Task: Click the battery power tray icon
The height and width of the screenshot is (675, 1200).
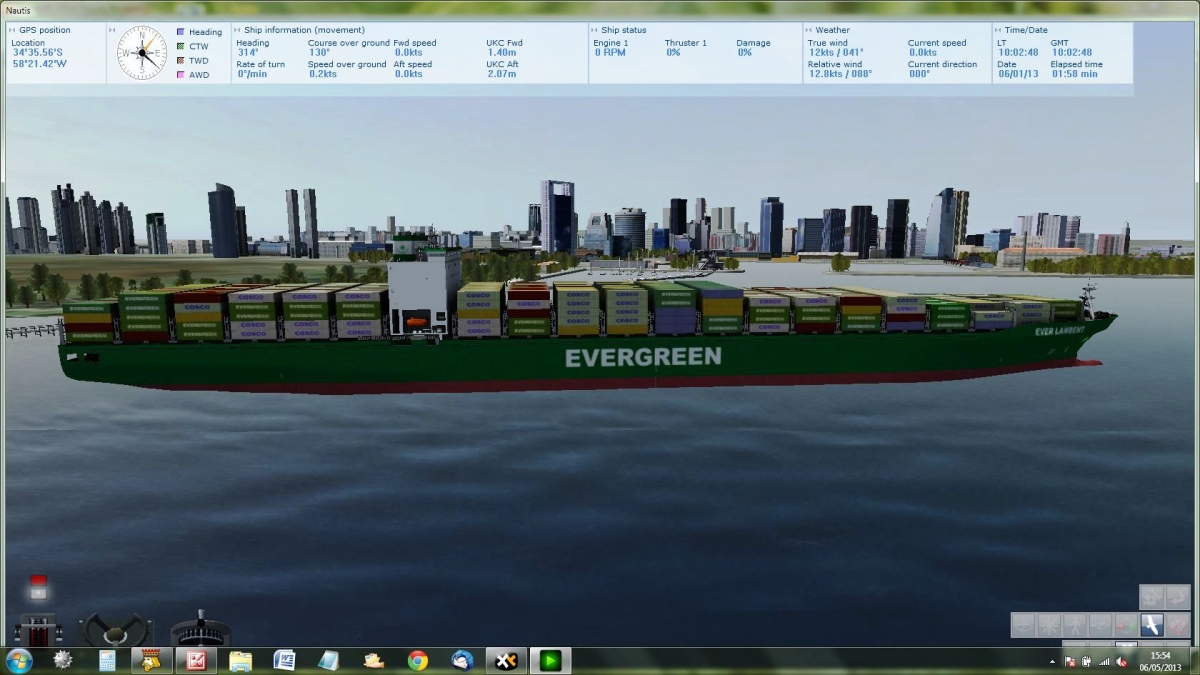Action: pyautogui.click(x=1086, y=662)
